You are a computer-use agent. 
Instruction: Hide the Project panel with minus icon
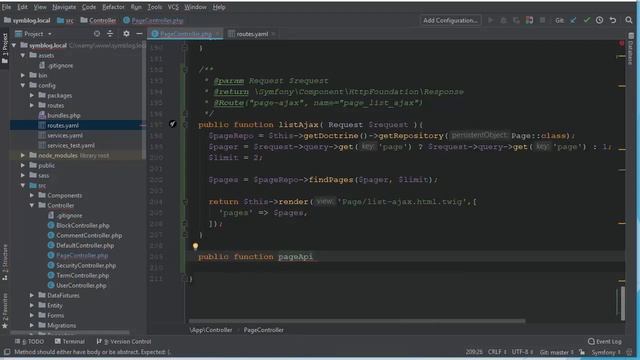pos(139,34)
